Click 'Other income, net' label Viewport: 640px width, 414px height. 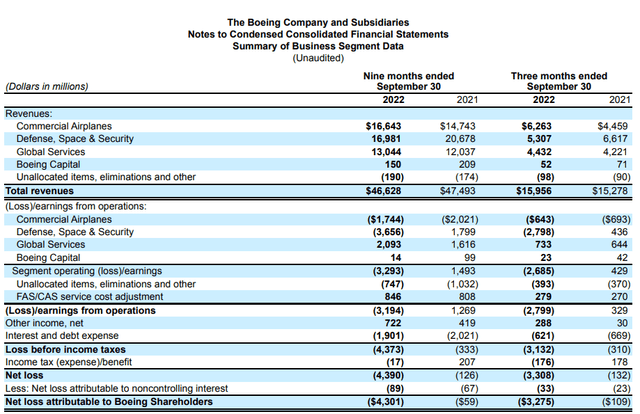point(44,323)
